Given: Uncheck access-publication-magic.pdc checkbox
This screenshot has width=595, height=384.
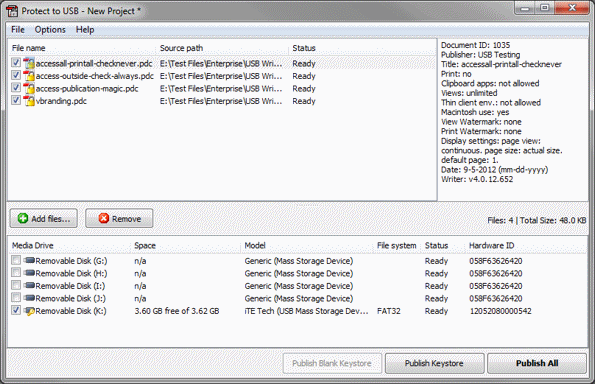Looking at the screenshot, I should [16, 88].
